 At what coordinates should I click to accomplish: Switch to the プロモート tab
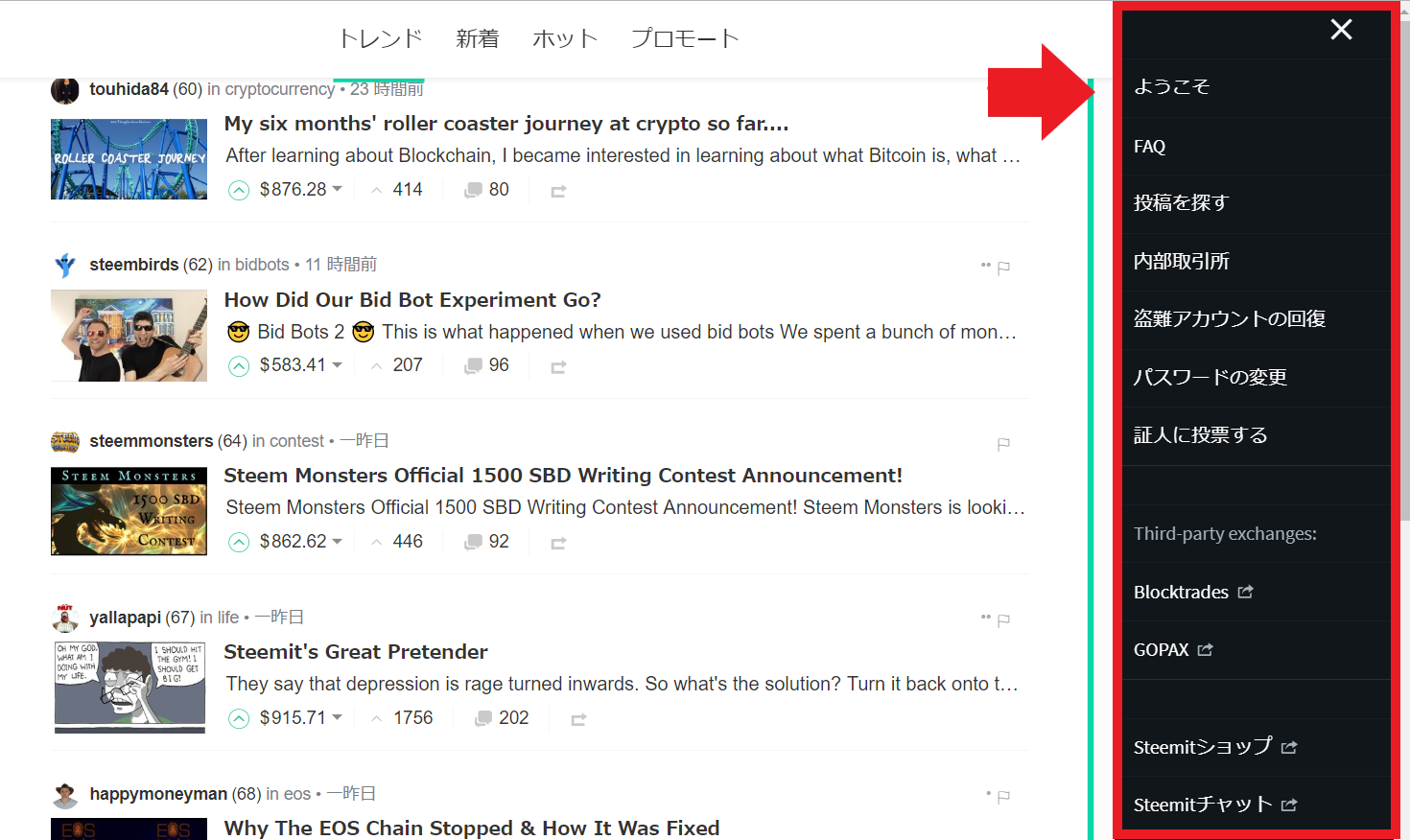point(685,38)
